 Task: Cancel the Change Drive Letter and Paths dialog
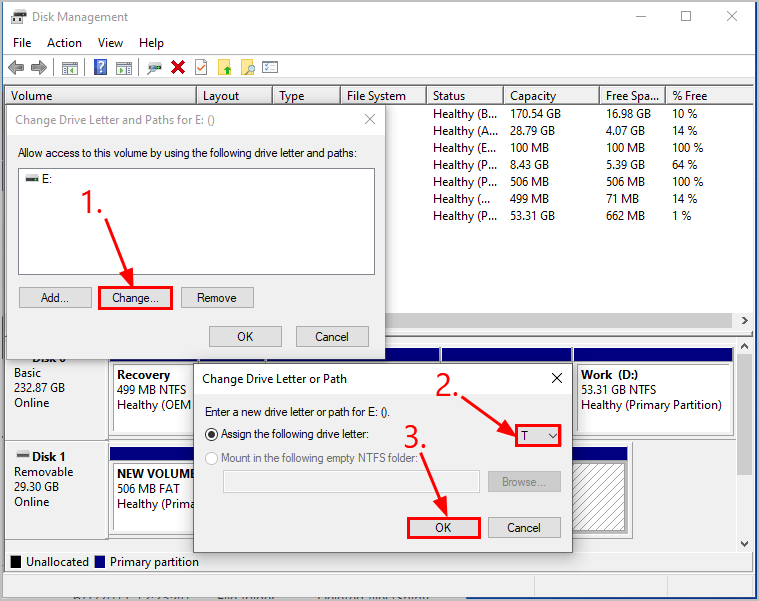coord(332,336)
